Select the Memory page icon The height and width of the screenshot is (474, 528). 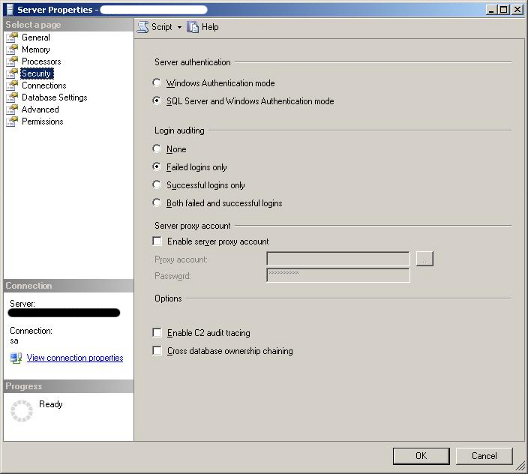pyautogui.click(x=12, y=49)
